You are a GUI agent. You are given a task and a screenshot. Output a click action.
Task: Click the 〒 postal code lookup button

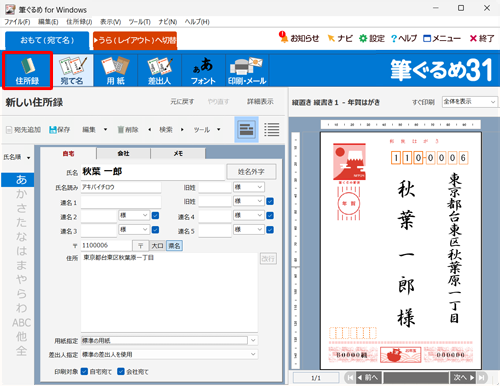pos(140,246)
